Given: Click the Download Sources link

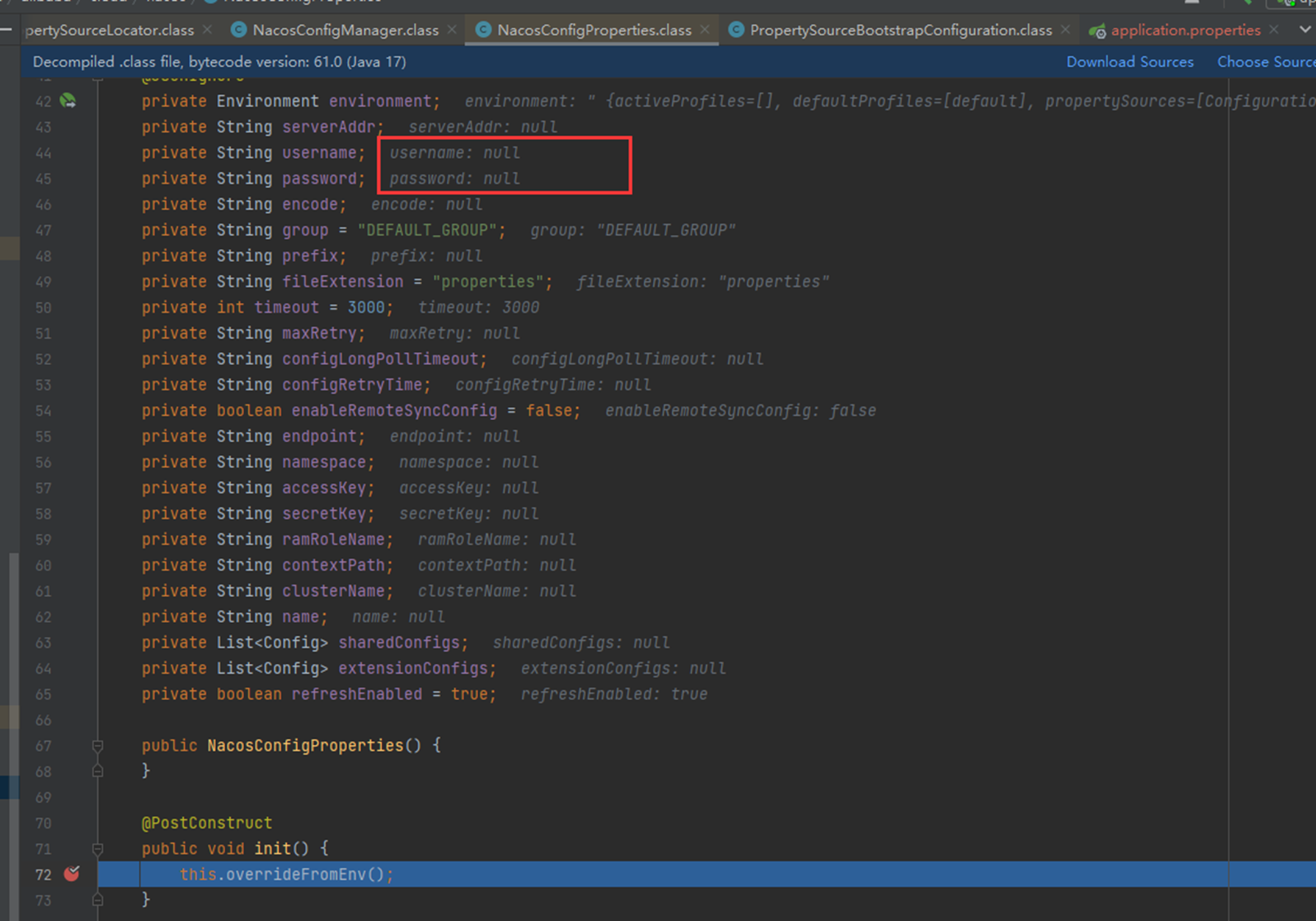Looking at the screenshot, I should [1130, 61].
